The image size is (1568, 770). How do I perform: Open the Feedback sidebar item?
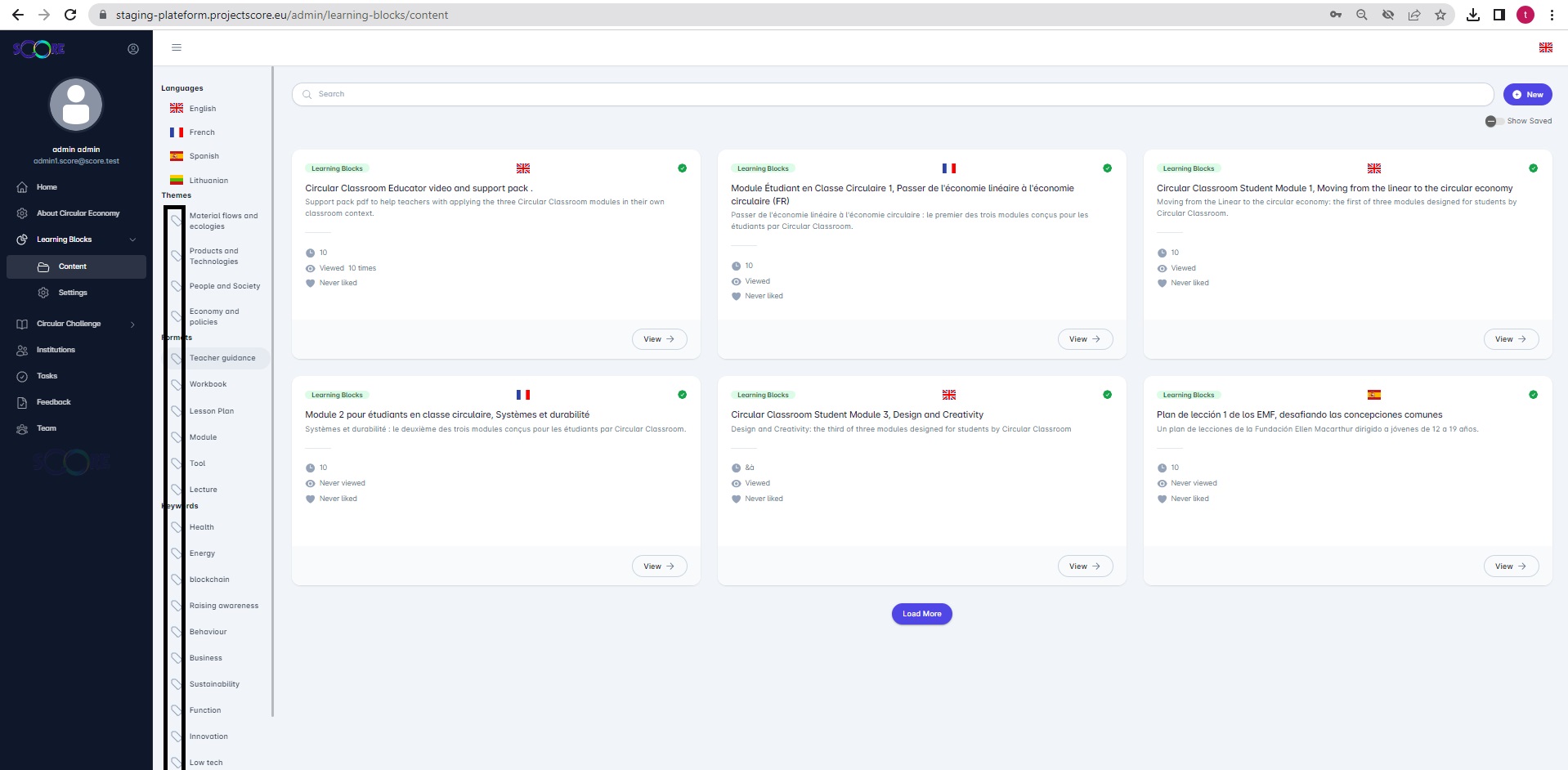(54, 402)
